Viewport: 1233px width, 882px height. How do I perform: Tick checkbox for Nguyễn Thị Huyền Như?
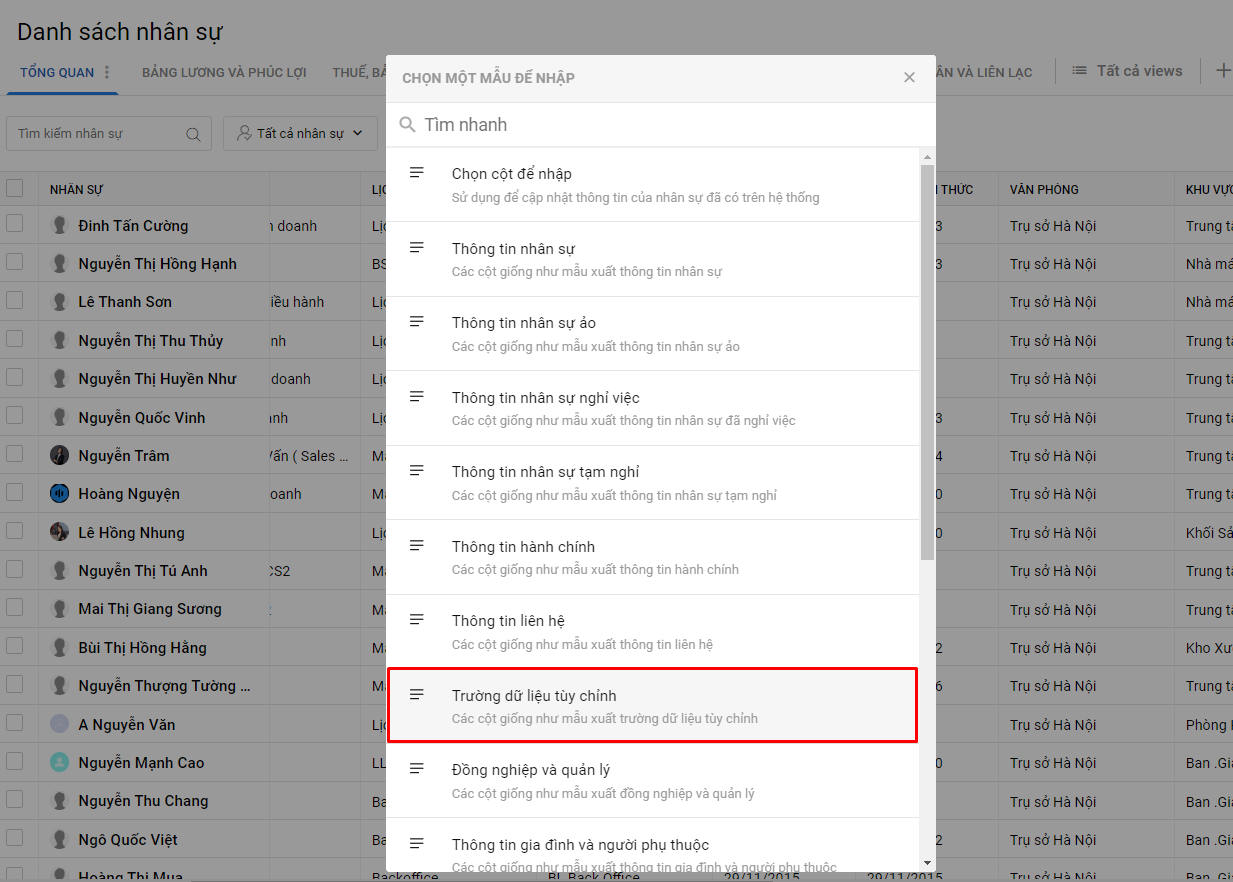15,377
